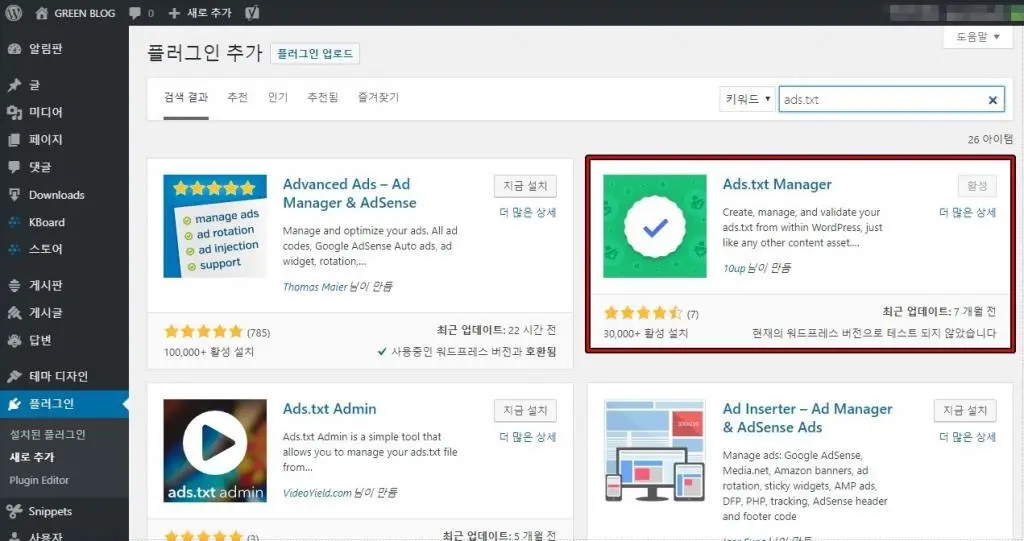The width and height of the screenshot is (1024, 541).
Task: Clear search with the X icon
Action: tap(993, 100)
